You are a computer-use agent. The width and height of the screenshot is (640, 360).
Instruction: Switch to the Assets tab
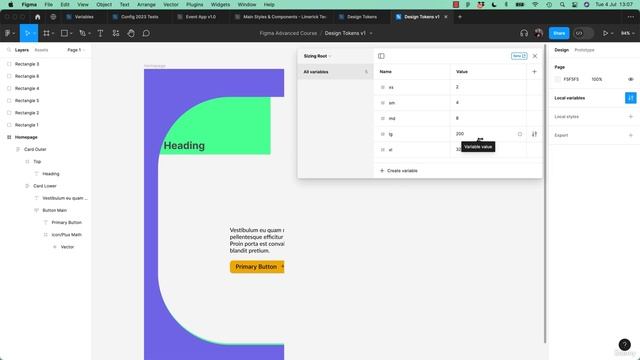click(x=41, y=50)
